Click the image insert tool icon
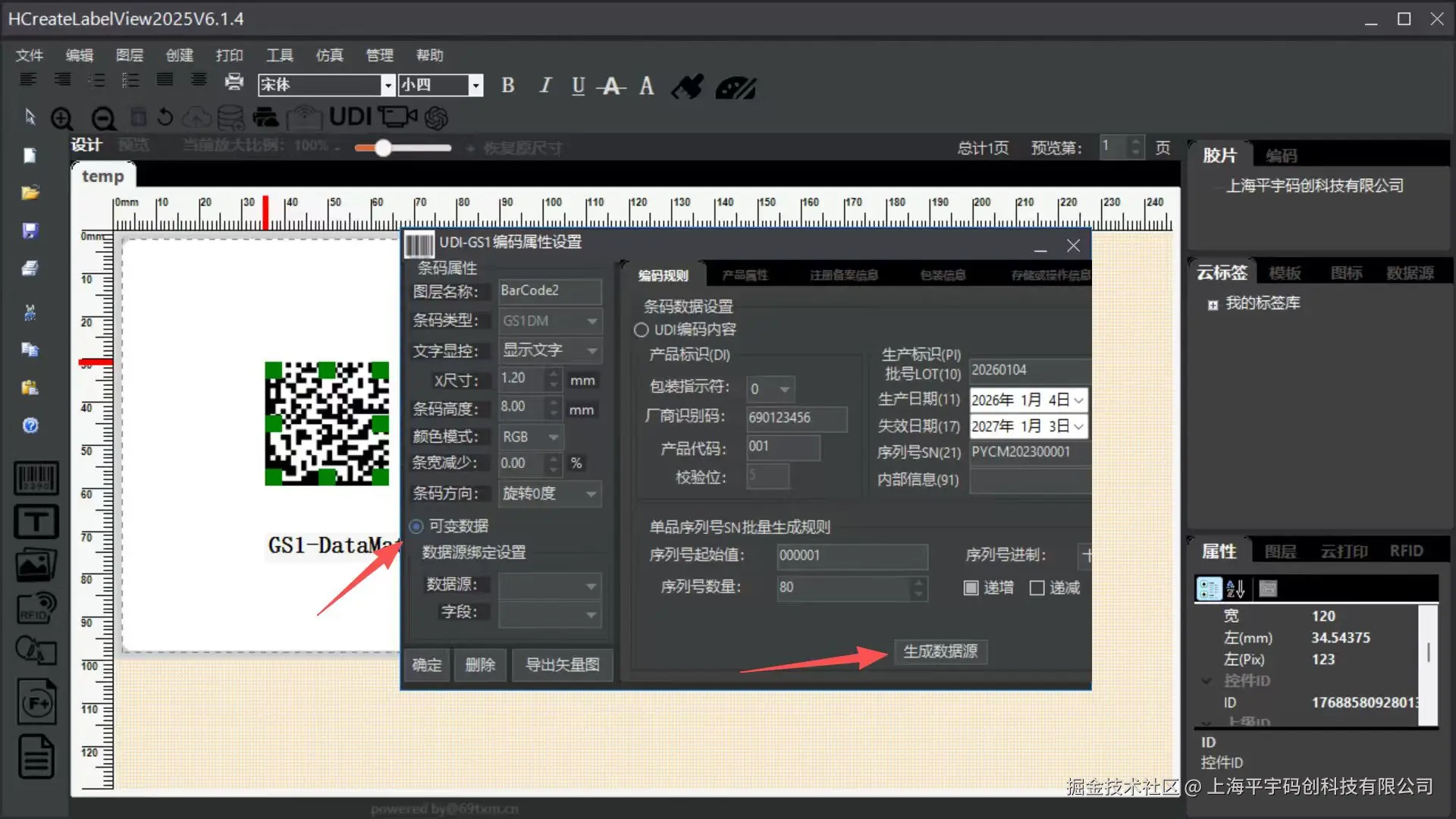Screen dimensions: 1456x819 [36, 565]
